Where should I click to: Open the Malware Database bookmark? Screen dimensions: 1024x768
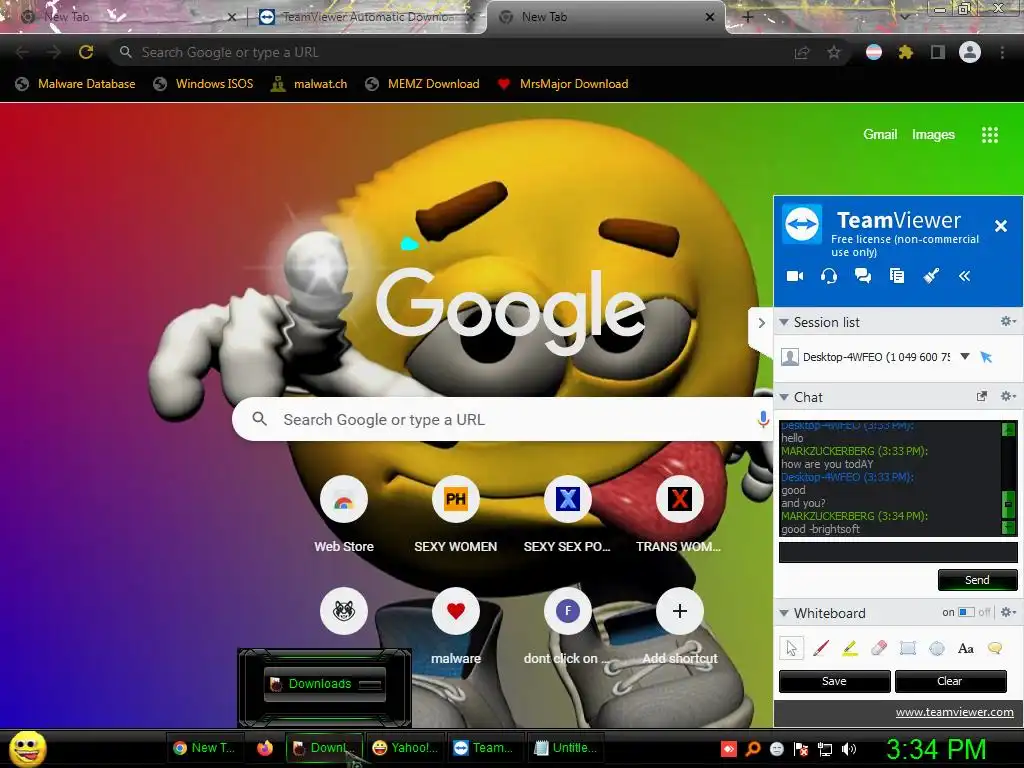point(76,84)
